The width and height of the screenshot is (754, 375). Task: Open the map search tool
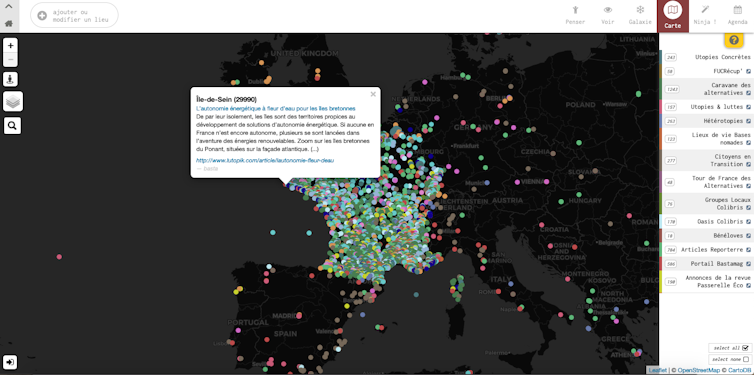(13, 126)
